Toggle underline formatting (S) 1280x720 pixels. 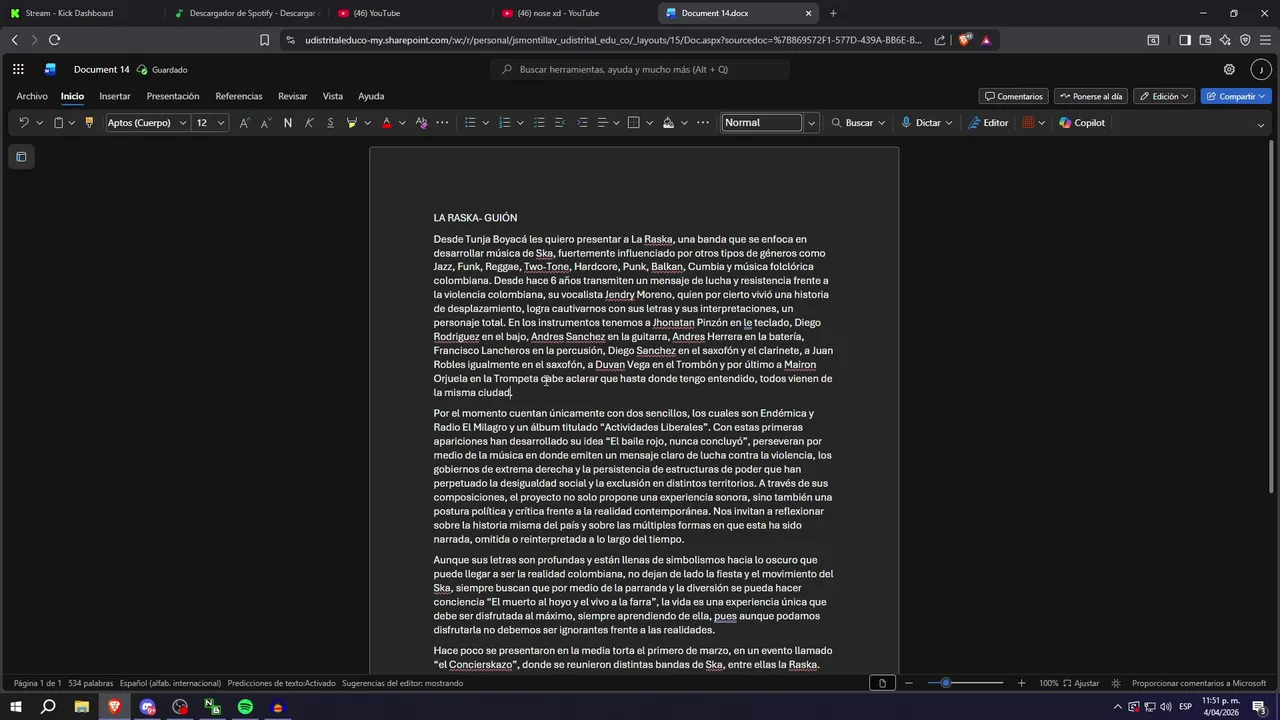click(x=330, y=123)
